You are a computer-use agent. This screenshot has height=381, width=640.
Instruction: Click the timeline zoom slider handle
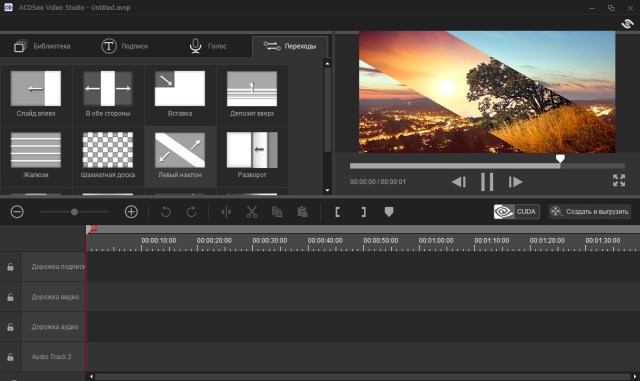tap(74, 212)
